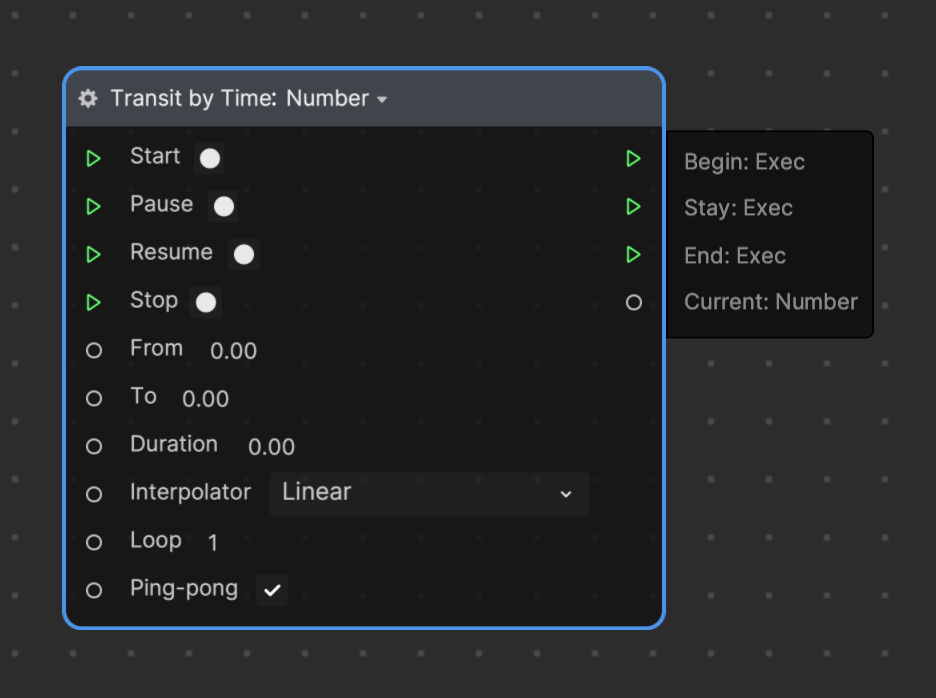The width and height of the screenshot is (936, 698).
Task: Trigger the Start white circle button
Action: point(210,158)
